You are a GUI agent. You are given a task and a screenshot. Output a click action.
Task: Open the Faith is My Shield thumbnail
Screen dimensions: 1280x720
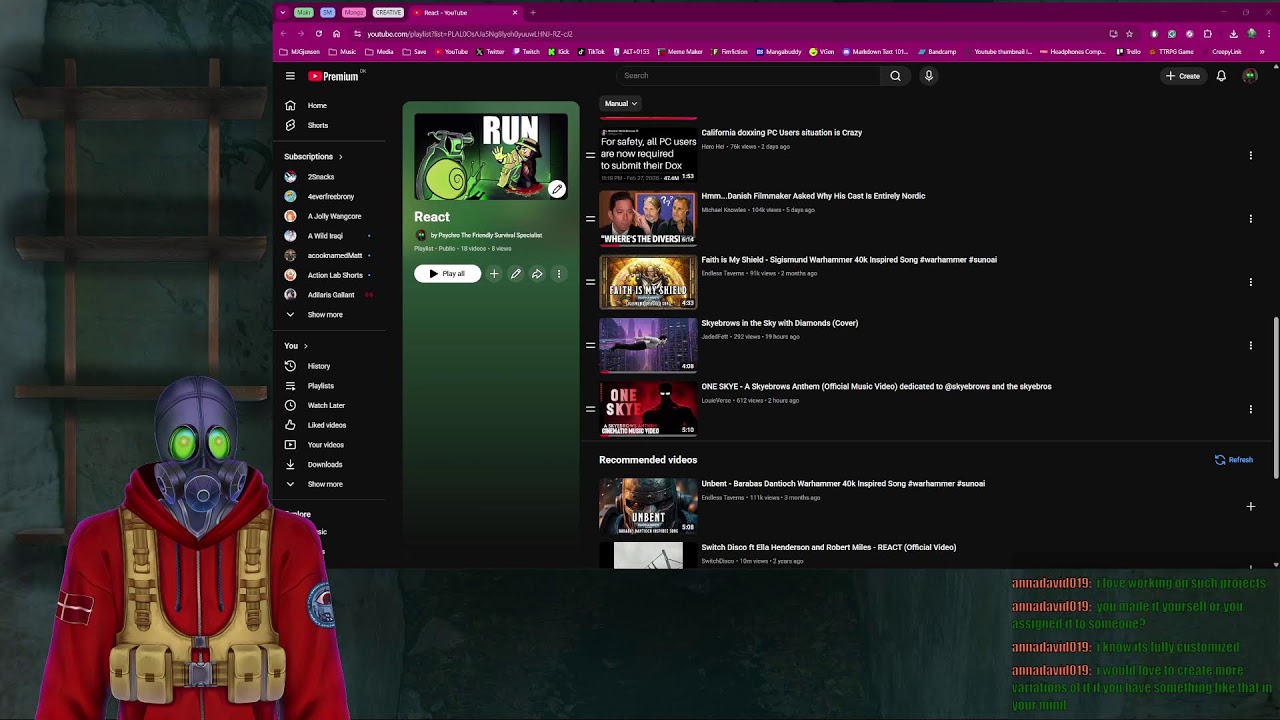(648, 282)
